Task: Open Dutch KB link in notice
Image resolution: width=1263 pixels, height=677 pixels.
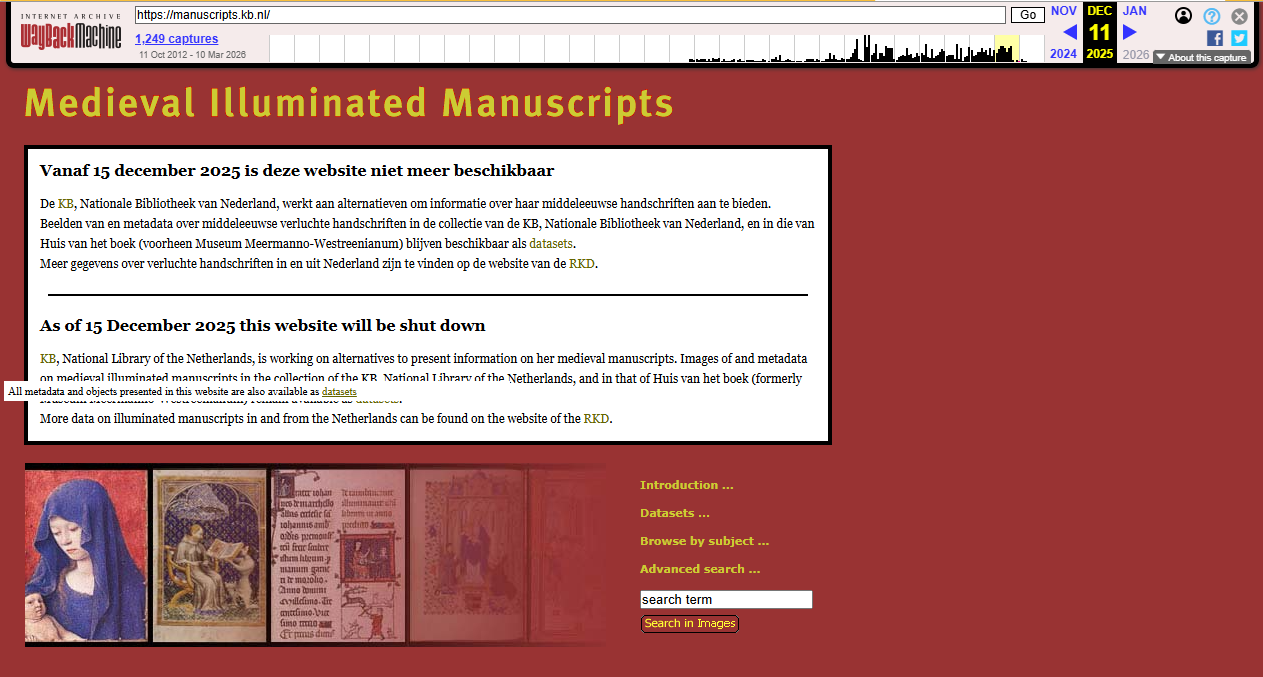Action: pos(66,203)
